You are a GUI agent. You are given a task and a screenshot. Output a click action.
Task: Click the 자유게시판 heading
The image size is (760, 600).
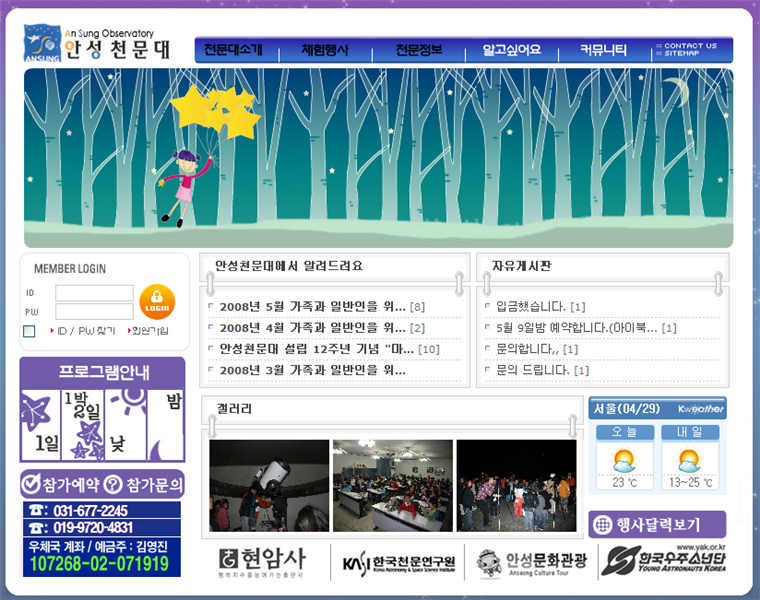click(522, 266)
